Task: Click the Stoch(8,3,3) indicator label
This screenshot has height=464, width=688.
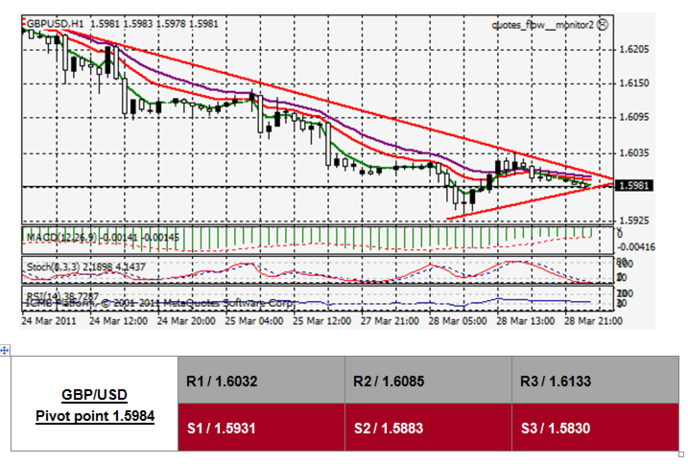Action: coord(53,266)
